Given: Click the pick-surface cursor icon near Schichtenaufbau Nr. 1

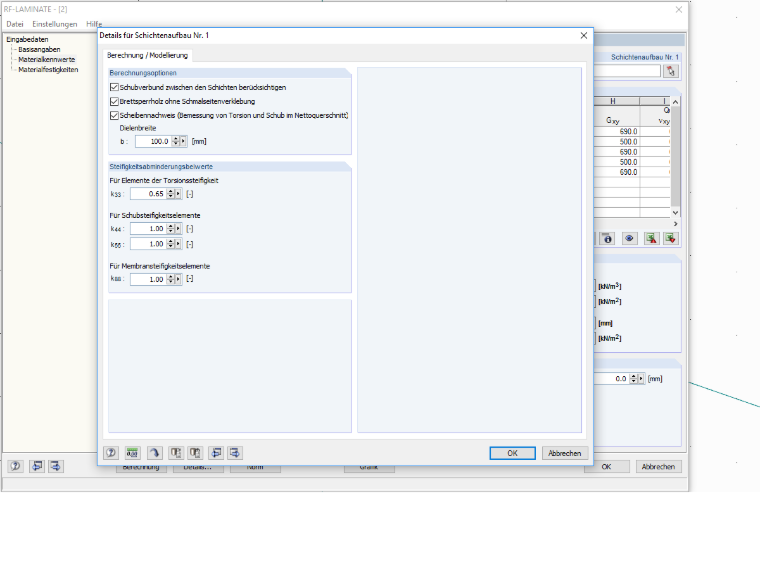Looking at the screenshot, I should point(671,71).
